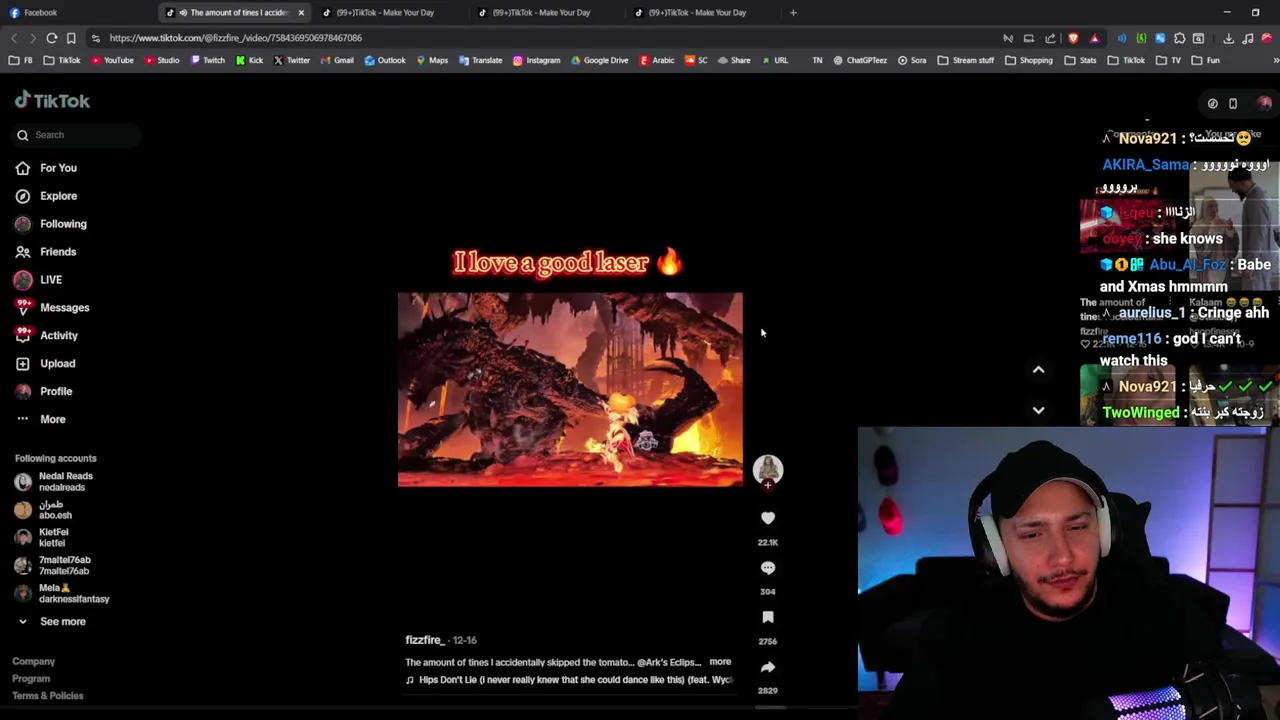Open the Brave Rewards triangle icon

pyautogui.click(x=1094, y=38)
